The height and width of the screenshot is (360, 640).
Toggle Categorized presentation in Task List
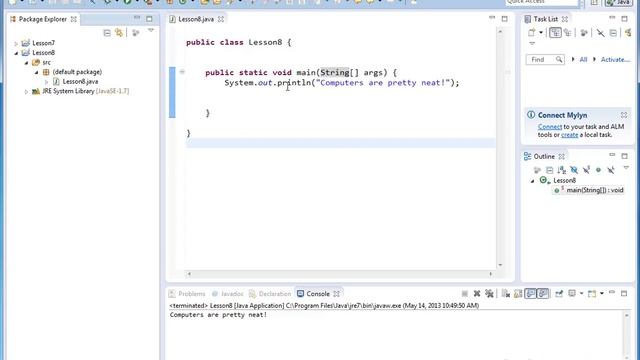tap(555, 33)
